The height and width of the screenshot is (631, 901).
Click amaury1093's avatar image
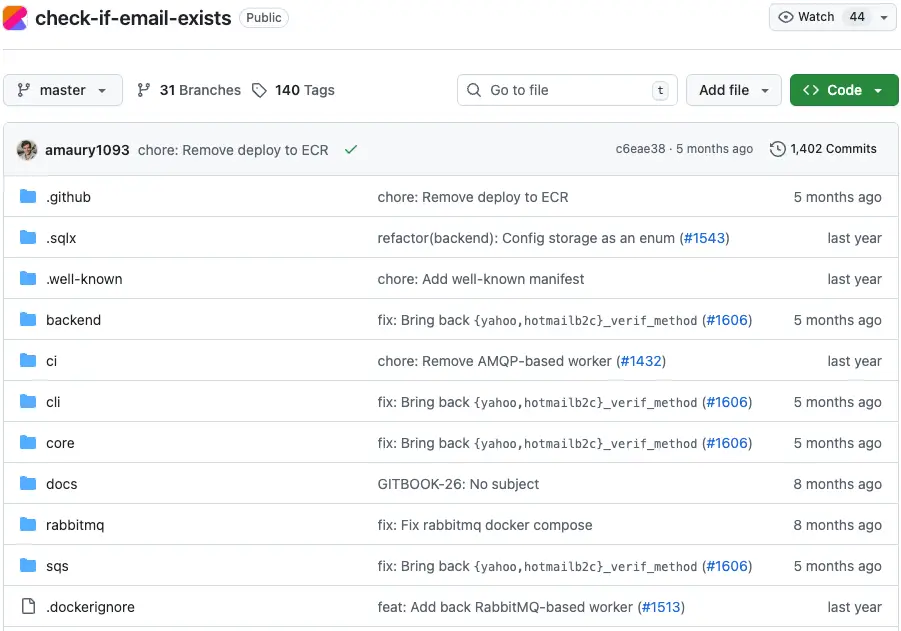pos(27,150)
